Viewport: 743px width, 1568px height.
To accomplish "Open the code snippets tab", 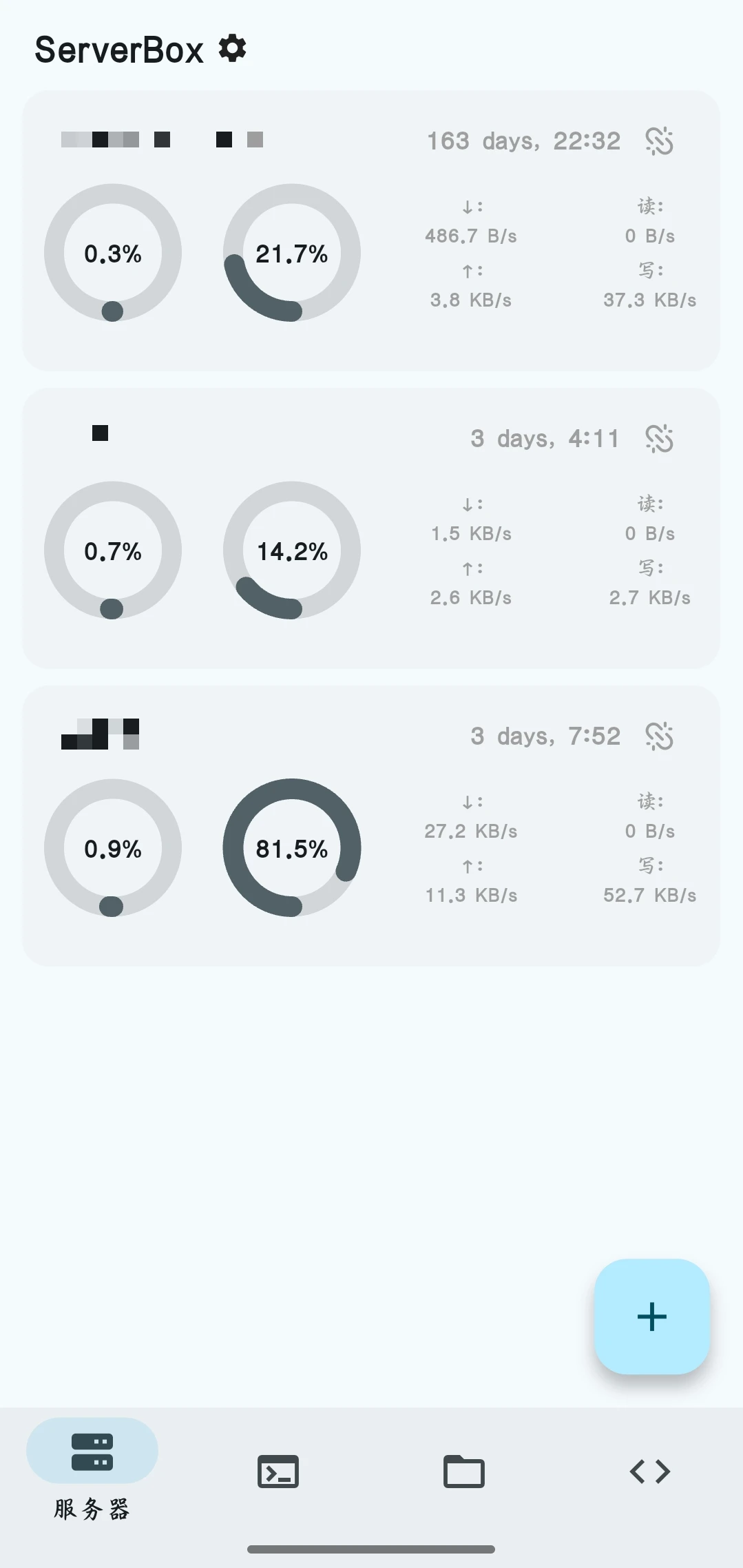I will click(x=649, y=1471).
